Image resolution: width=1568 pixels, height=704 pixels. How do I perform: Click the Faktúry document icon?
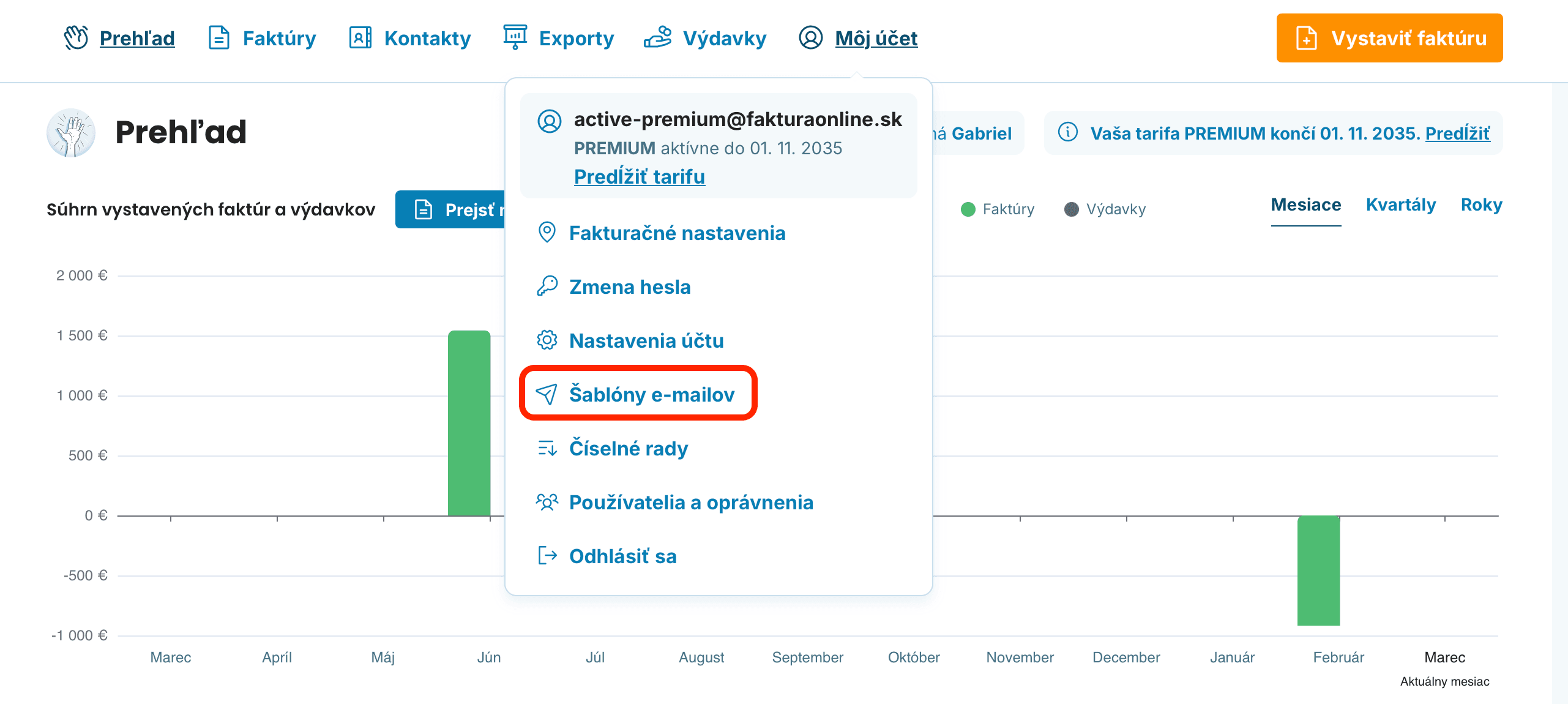click(218, 38)
